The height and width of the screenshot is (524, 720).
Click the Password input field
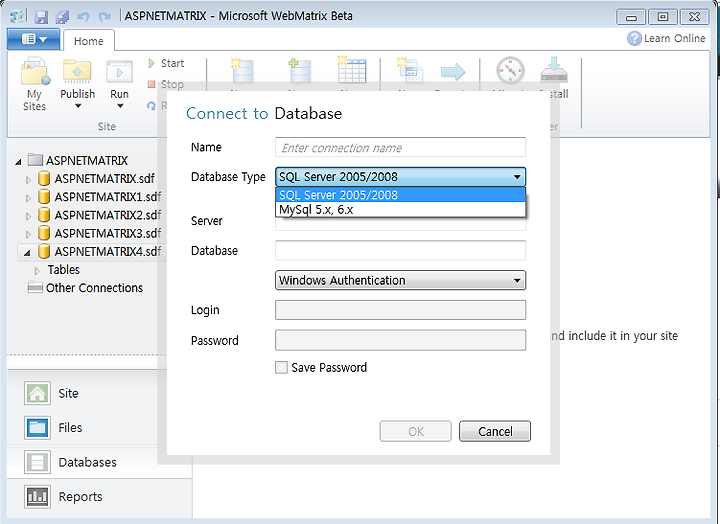(400, 340)
